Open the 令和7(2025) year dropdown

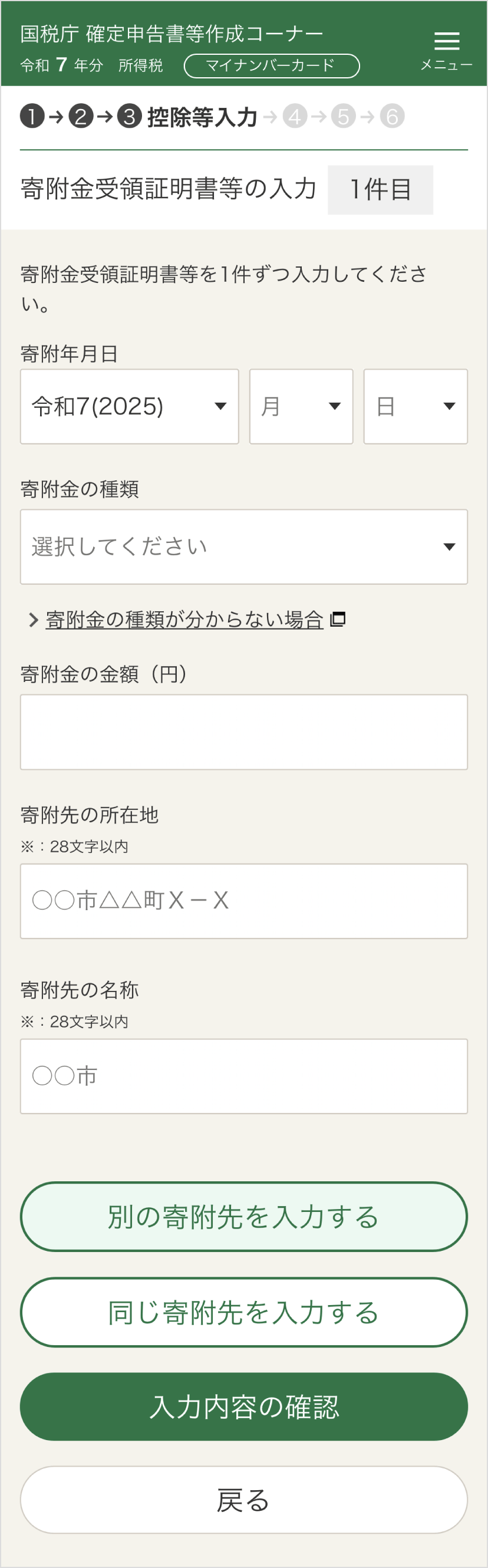130,406
